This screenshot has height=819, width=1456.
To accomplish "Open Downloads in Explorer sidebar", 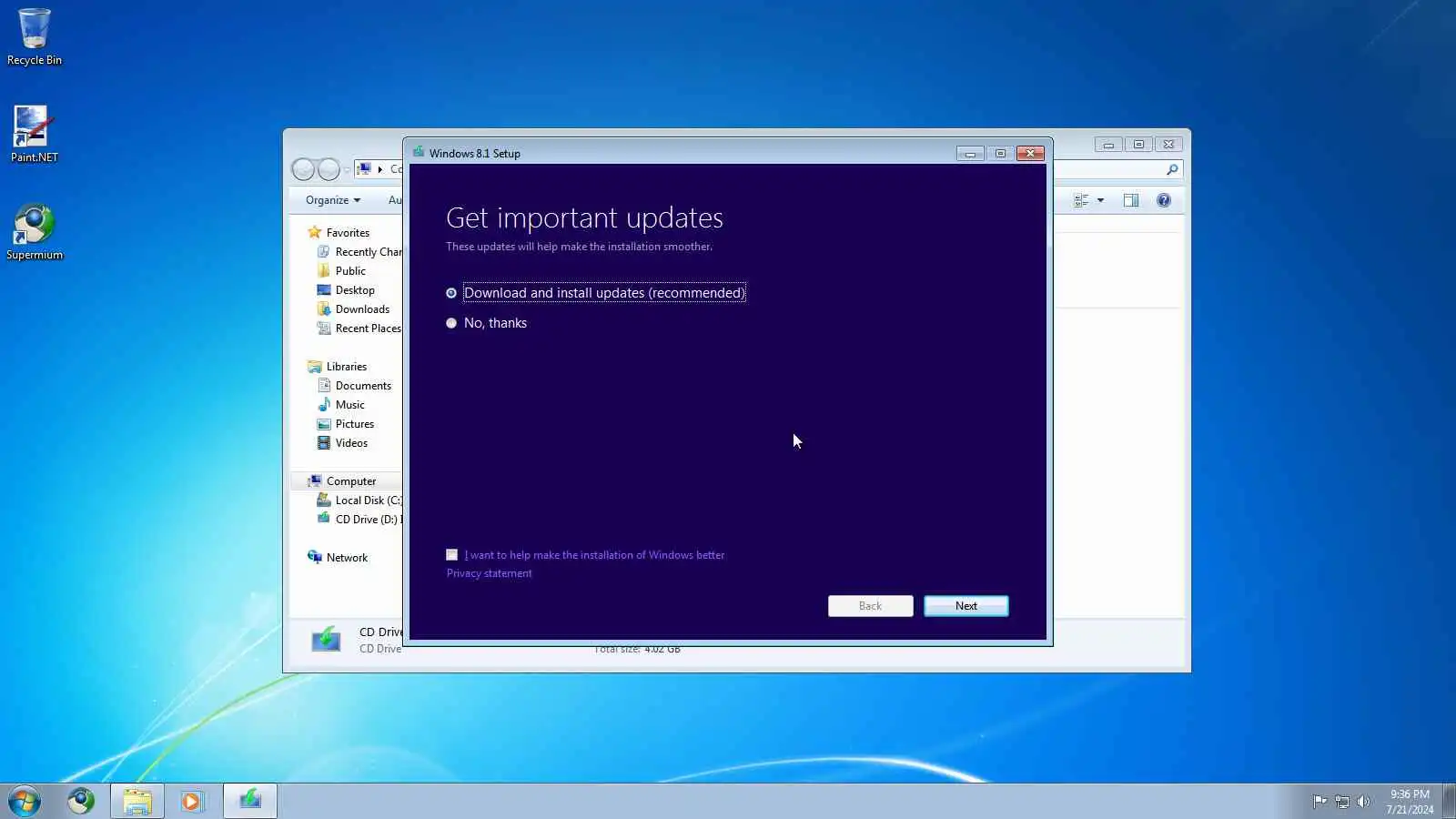I will coord(362,309).
